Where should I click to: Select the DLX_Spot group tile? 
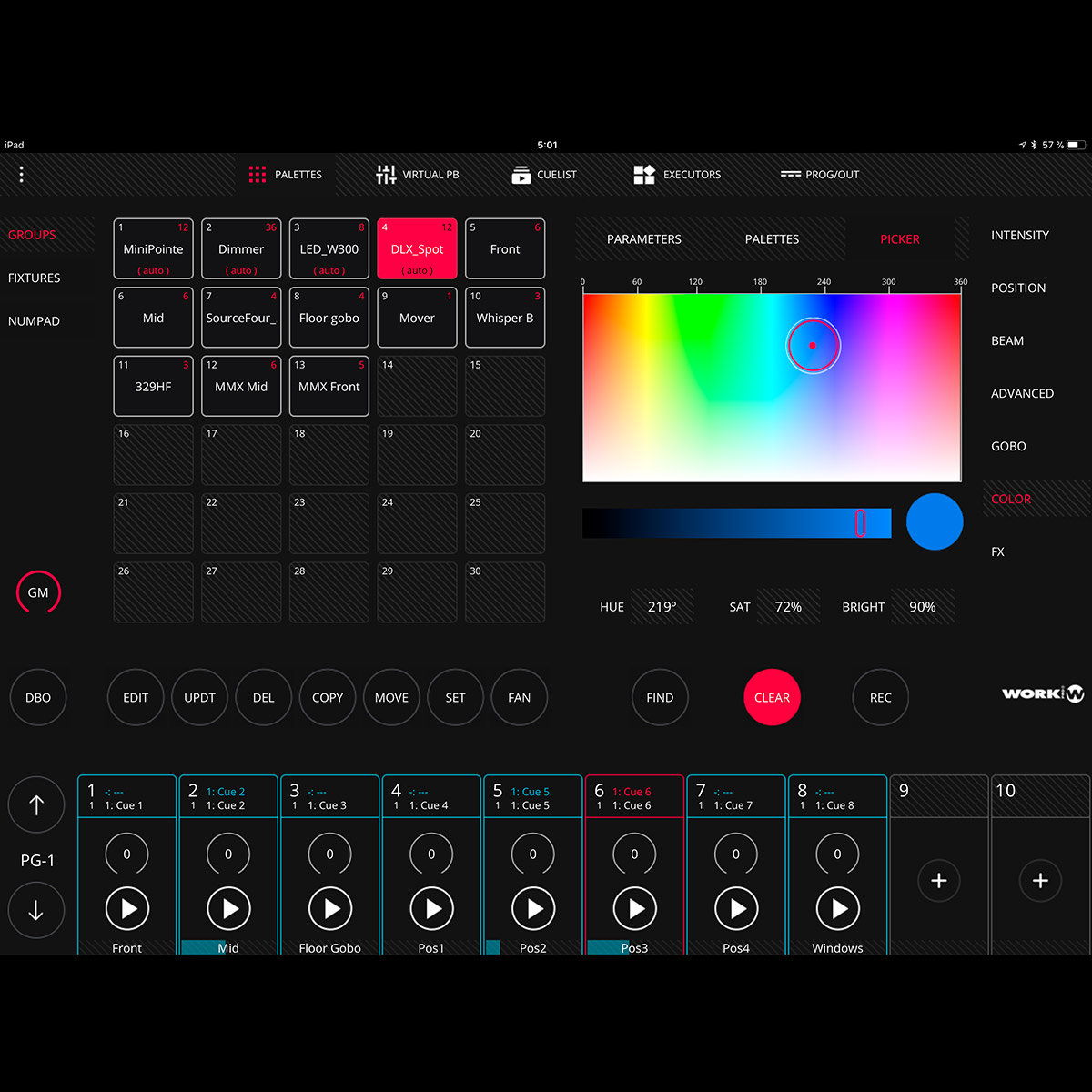pyautogui.click(x=417, y=248)
